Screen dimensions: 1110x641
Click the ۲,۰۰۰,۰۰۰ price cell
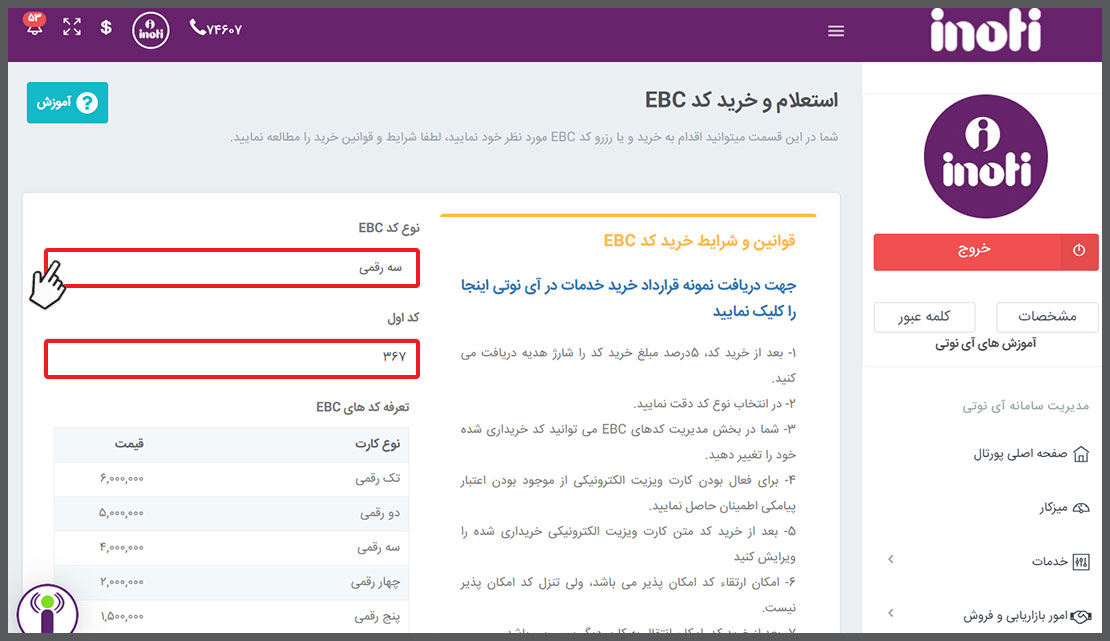122,582
